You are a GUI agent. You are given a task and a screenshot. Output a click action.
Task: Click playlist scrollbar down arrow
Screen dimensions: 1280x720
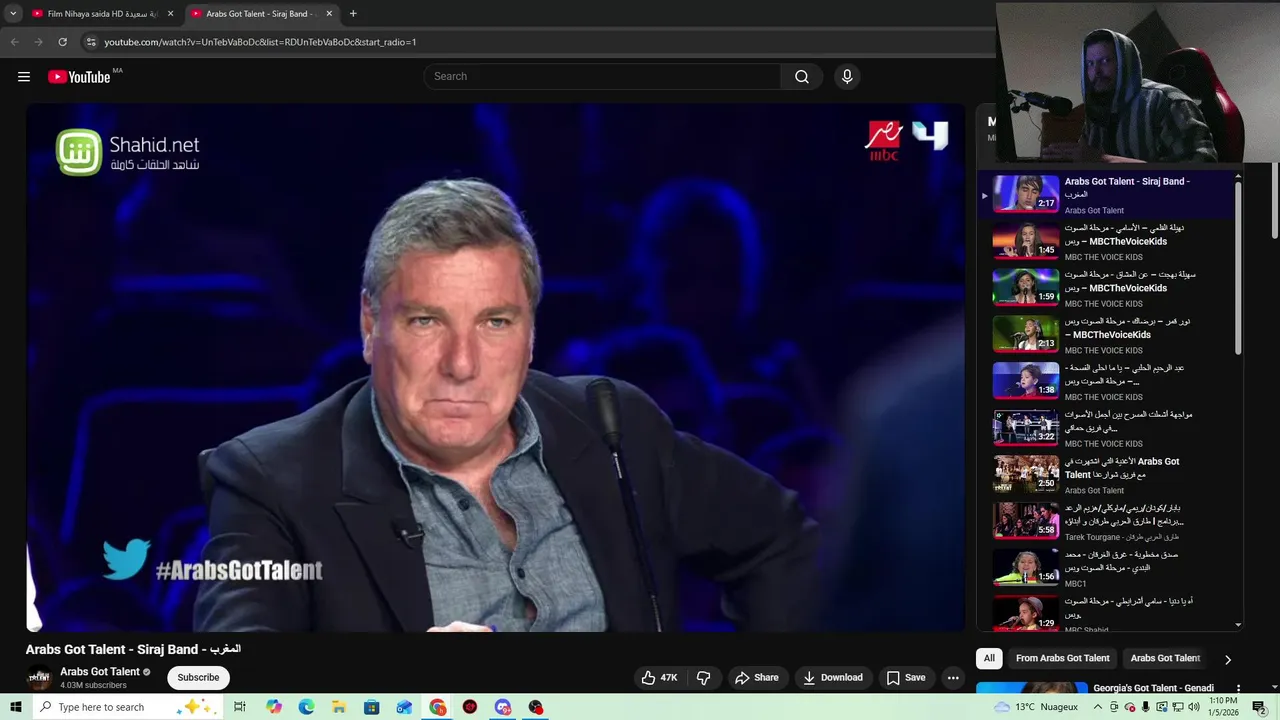tap(1238, 625)
